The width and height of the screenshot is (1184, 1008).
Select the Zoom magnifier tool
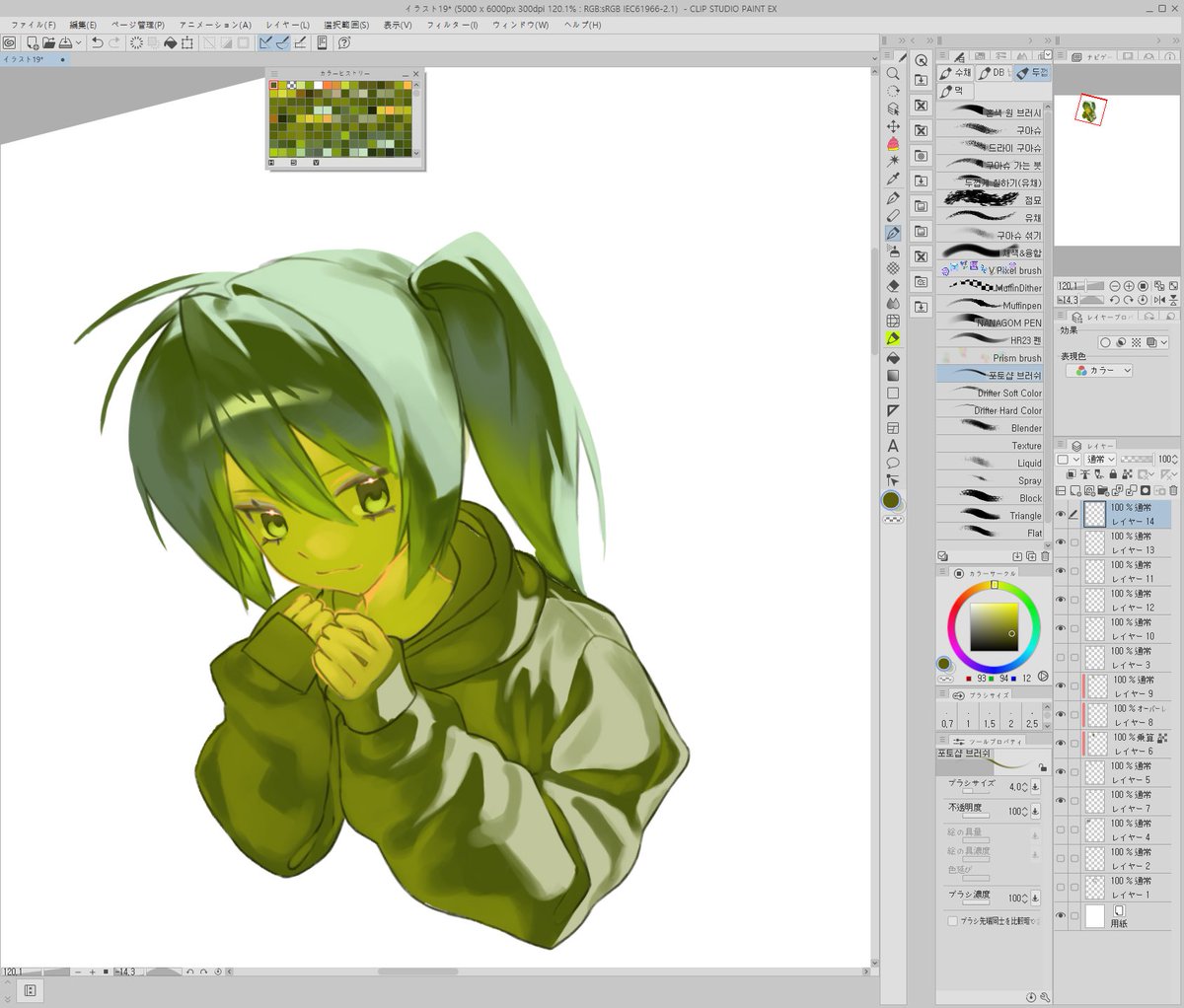[x=893, y=74]
